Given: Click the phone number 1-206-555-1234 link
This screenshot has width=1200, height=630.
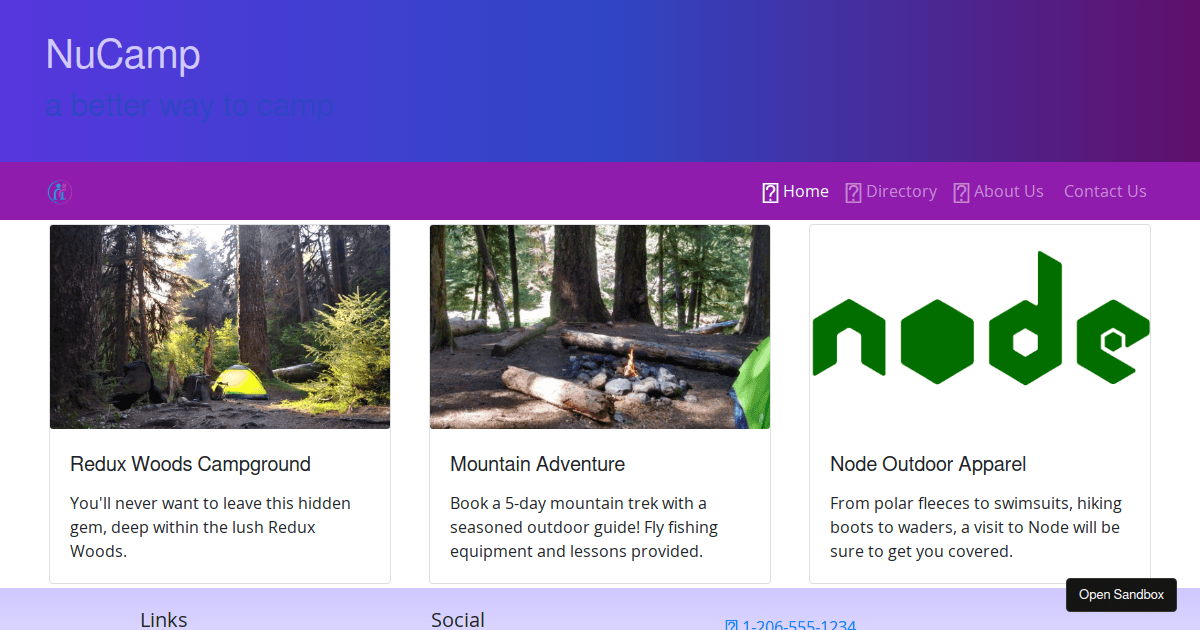Looking at the screenshot, I should tap(799, 625).
